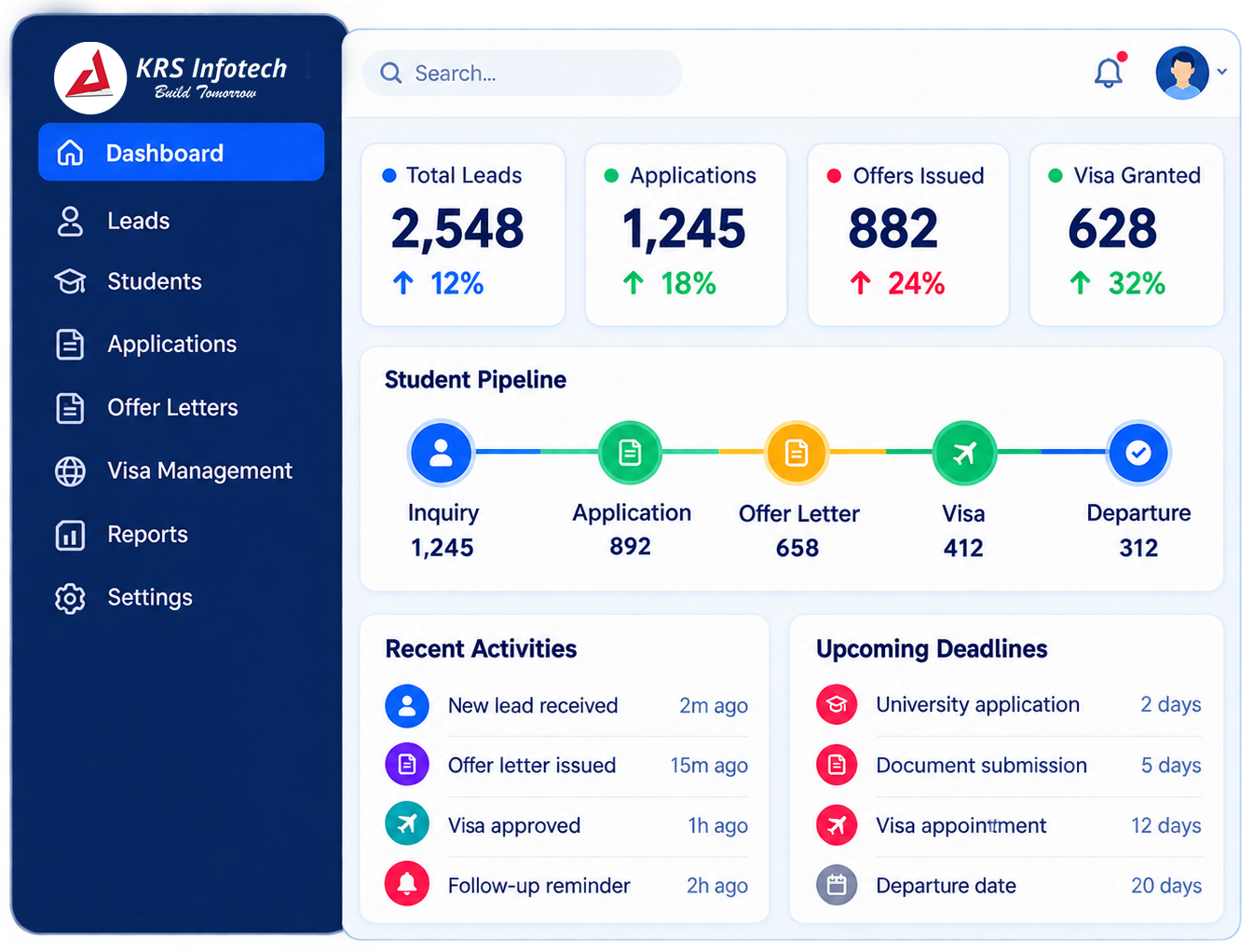Open the notifications bell
The height and width of the screenshot is (952, 1253).
(x=1109, y=72)
